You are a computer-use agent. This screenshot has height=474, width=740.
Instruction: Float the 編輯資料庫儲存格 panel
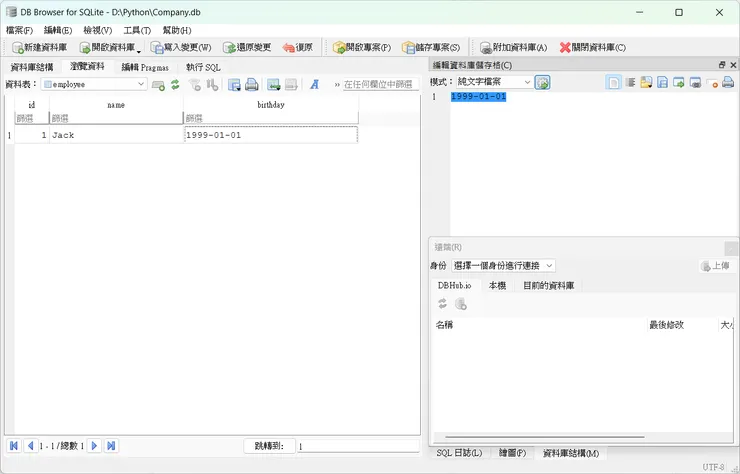pyautogui.click(x=722, y=65)
